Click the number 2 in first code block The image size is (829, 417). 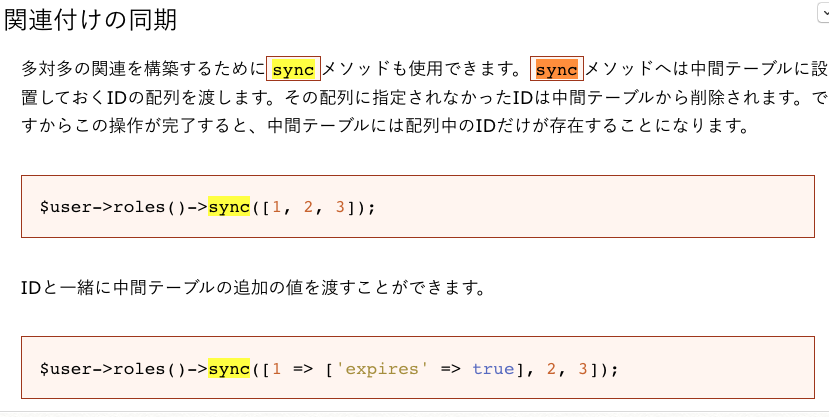(309, 207)
